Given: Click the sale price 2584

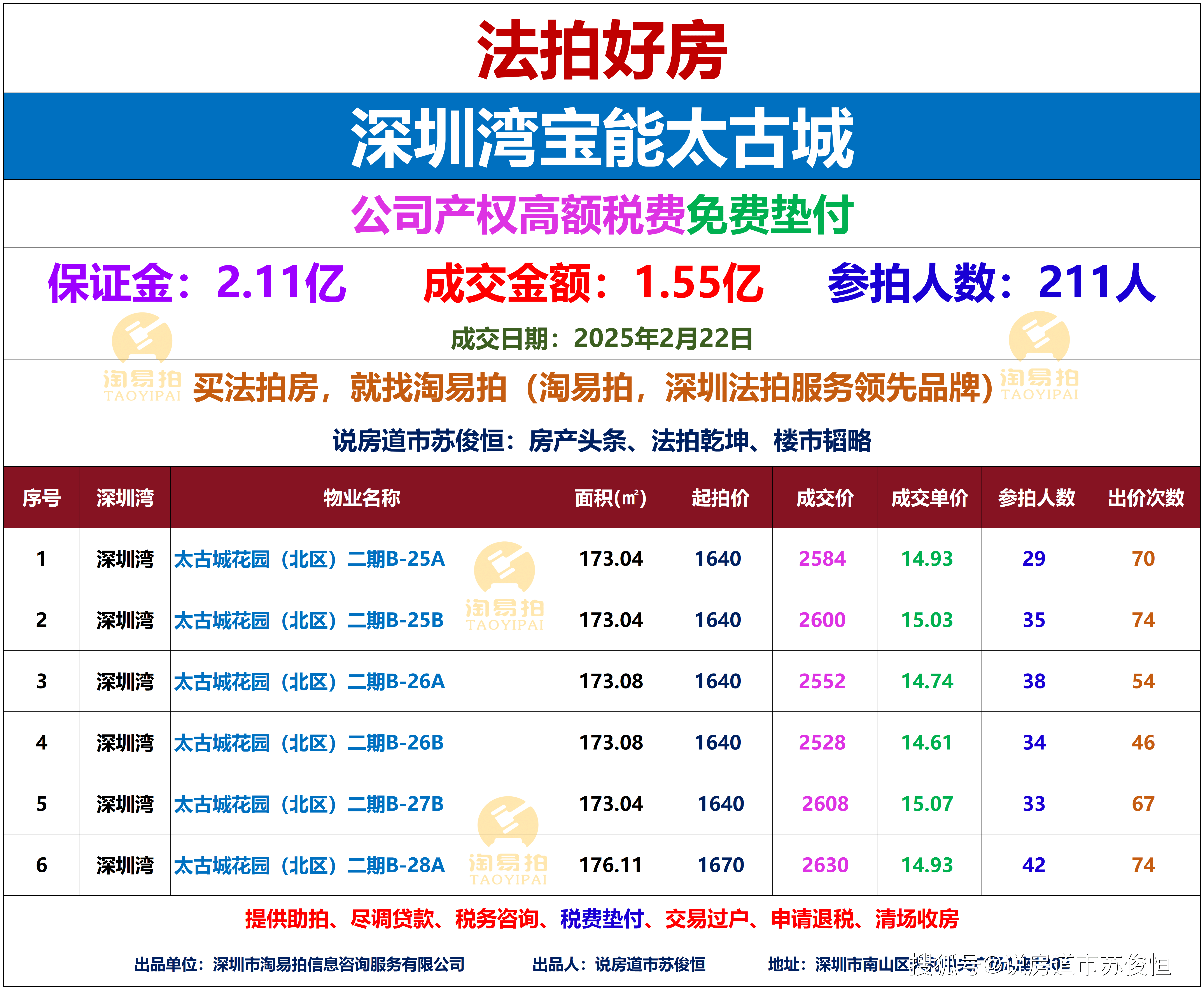Looking at the screenshot, I should tap(822, 559).
